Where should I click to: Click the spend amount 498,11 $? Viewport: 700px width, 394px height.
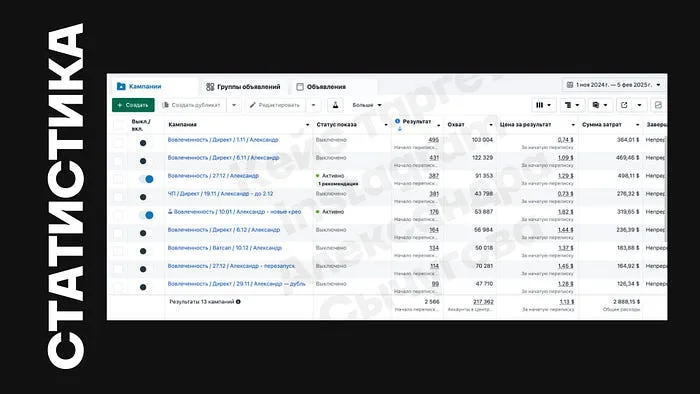tap(628, 176)
